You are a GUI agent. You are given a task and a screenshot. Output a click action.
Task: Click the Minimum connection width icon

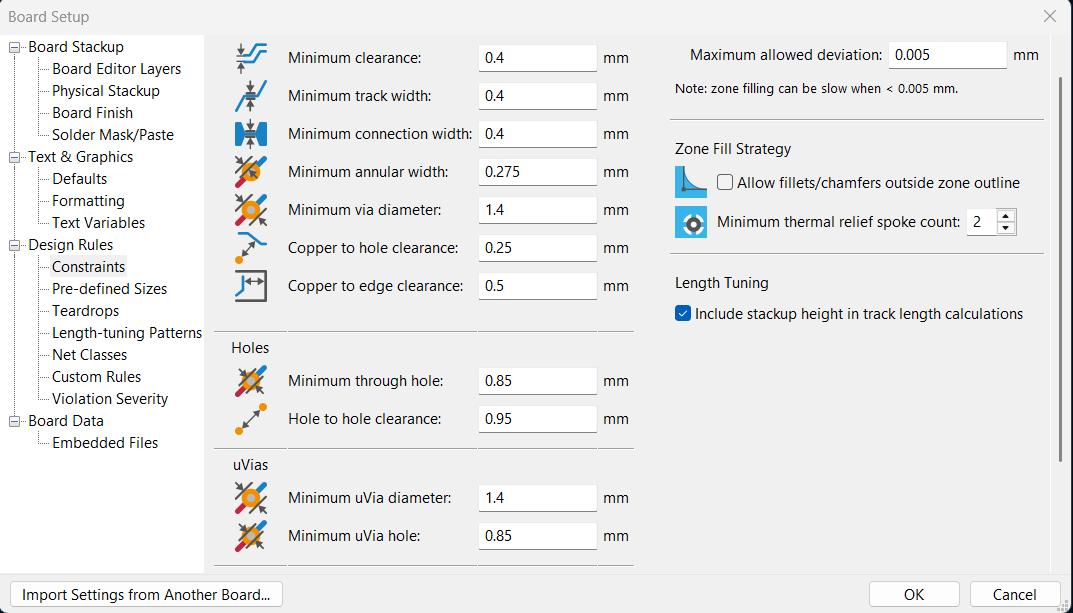tap(250, 134)
